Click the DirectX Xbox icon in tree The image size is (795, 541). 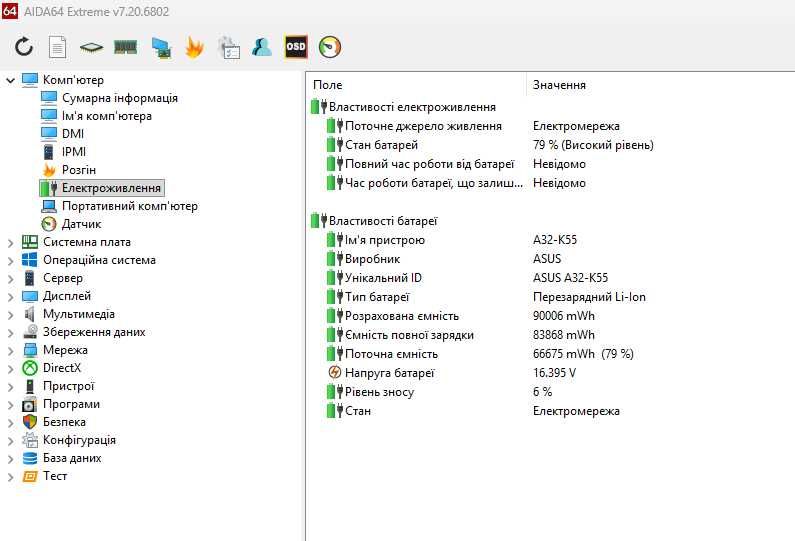tap(30, 368)
